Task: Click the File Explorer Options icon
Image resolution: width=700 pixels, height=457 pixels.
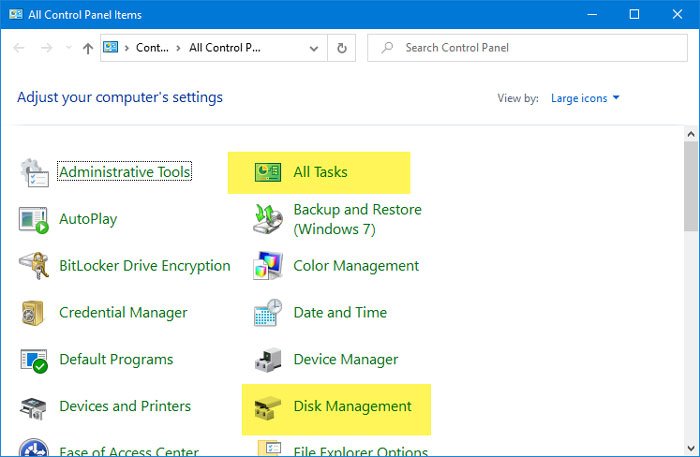Action: [x=270, y=448]
